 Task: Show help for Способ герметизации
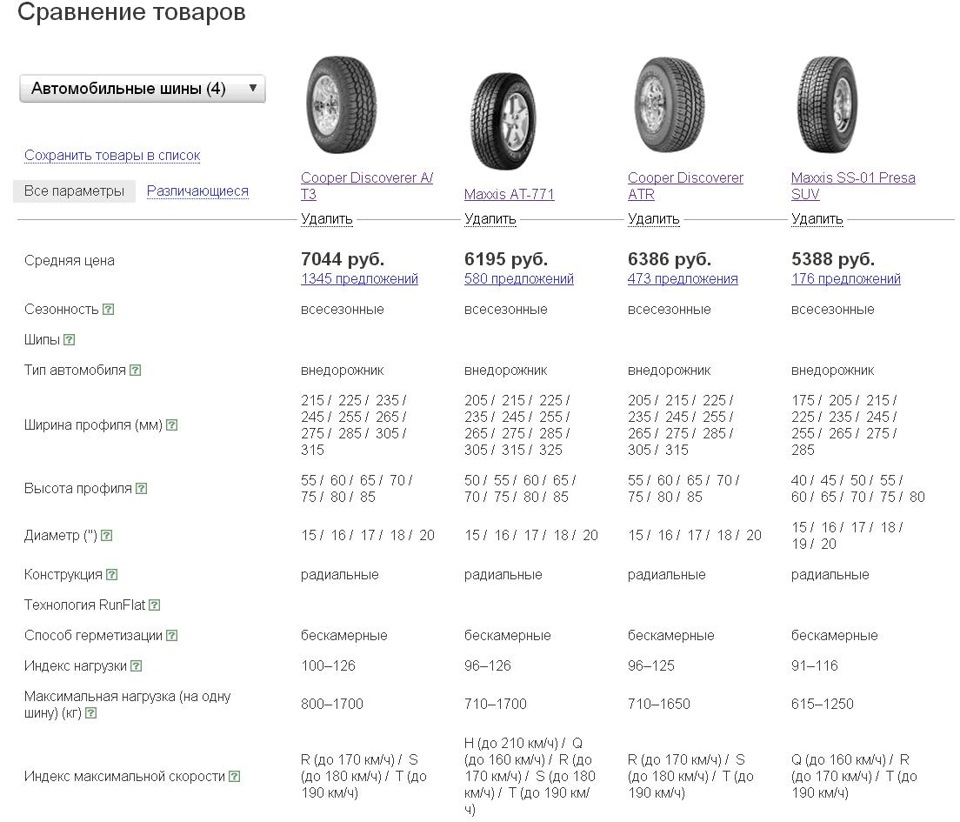point(172,636)
